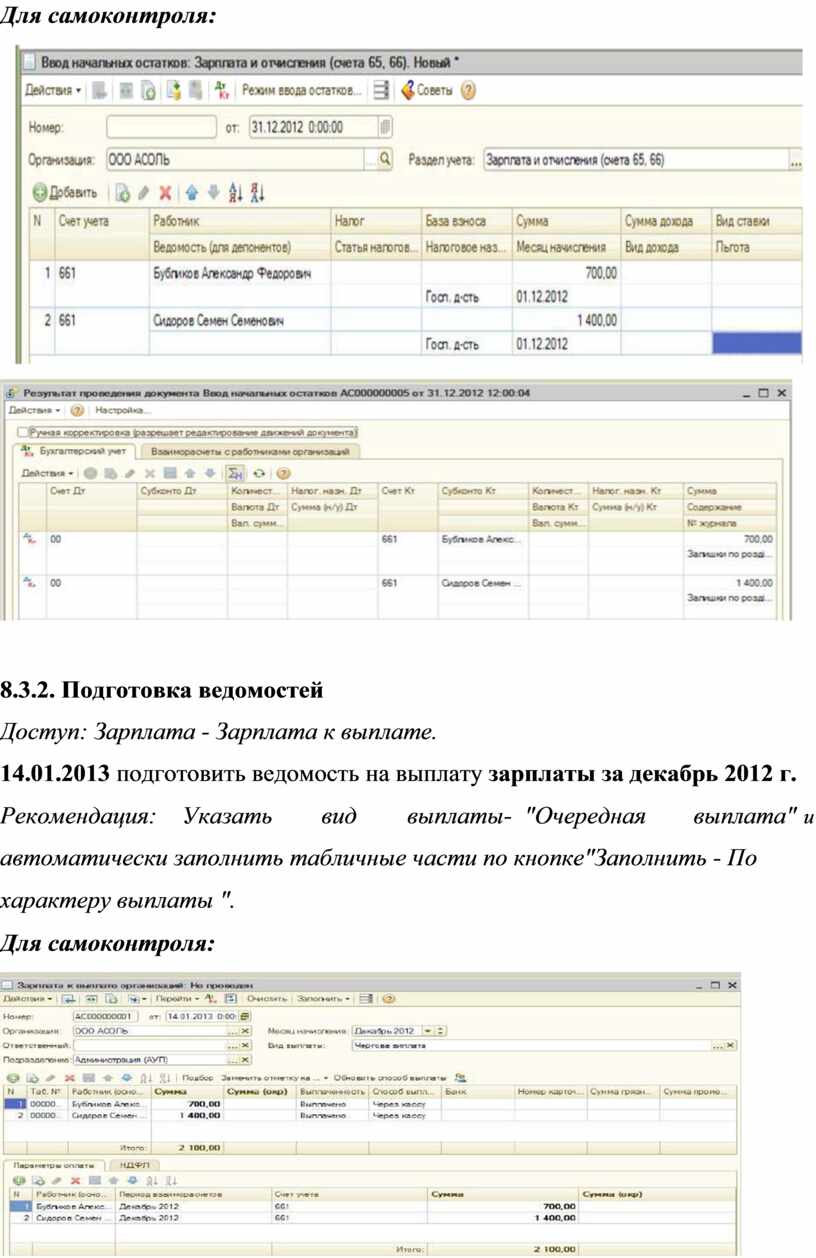This screenshot has width=816, height=1258.
Task: Select Через кассу in Бубликов row
Action: pos(404,1103)
